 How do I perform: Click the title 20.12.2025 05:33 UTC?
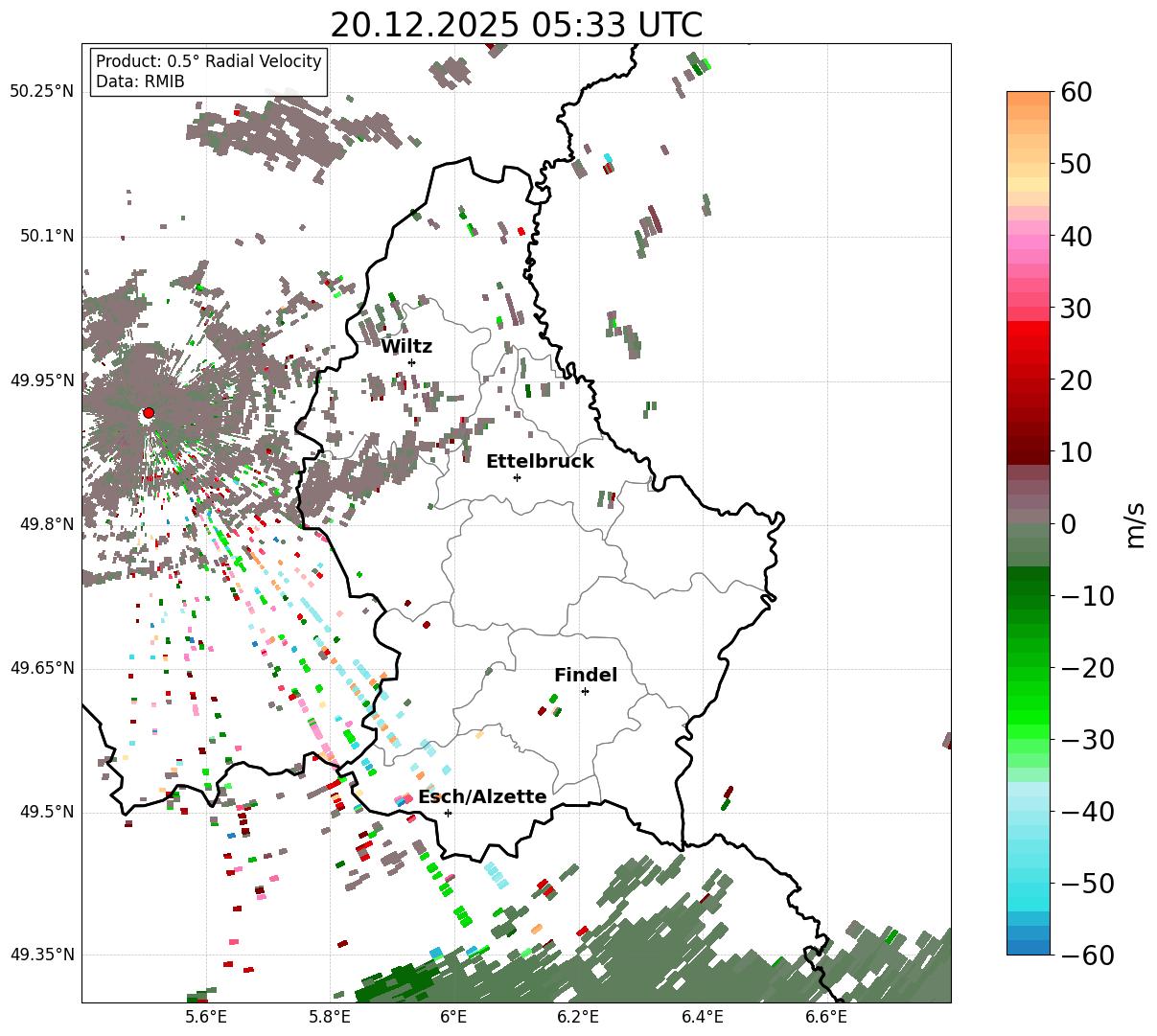click(x=516, y=25)
